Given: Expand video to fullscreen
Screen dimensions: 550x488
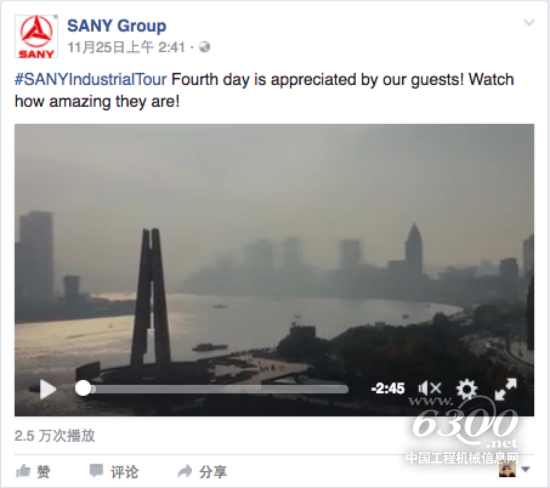Looking at the screenshot, I should pos(505,389).
